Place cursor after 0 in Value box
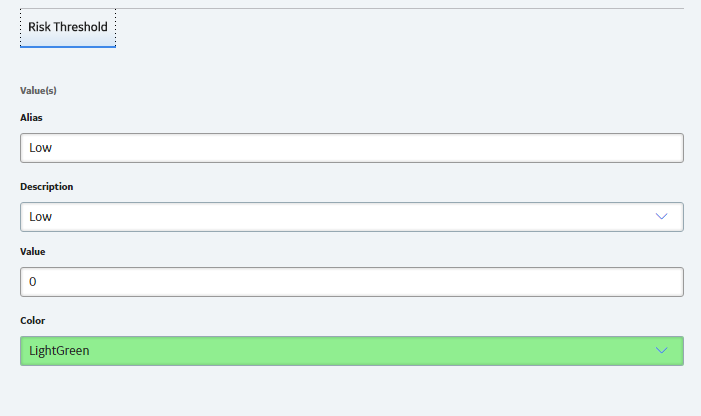This screenshot has height=416, width=701. (37, 282)
